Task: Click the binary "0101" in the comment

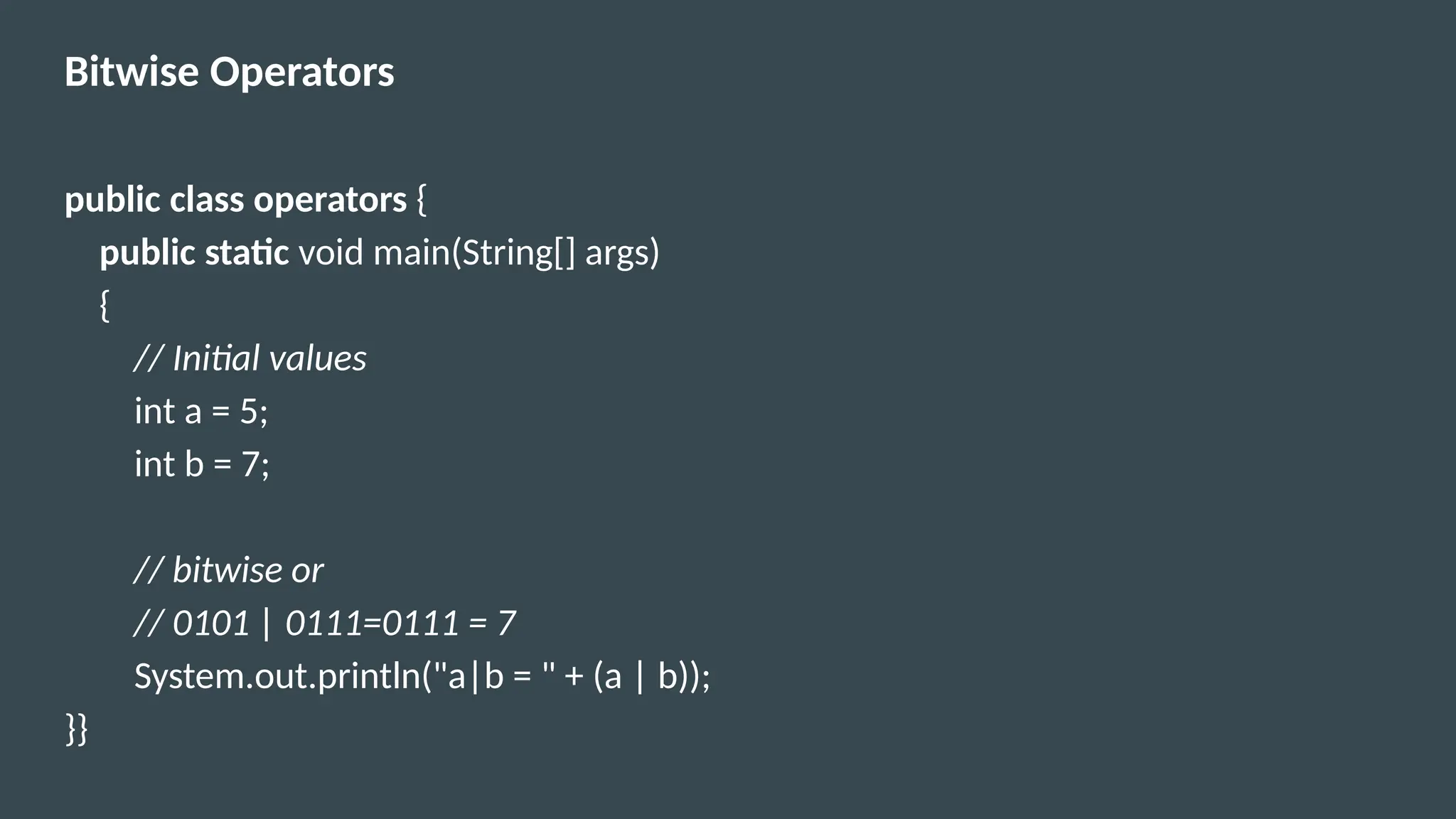Action: click(x=211, y=623)
